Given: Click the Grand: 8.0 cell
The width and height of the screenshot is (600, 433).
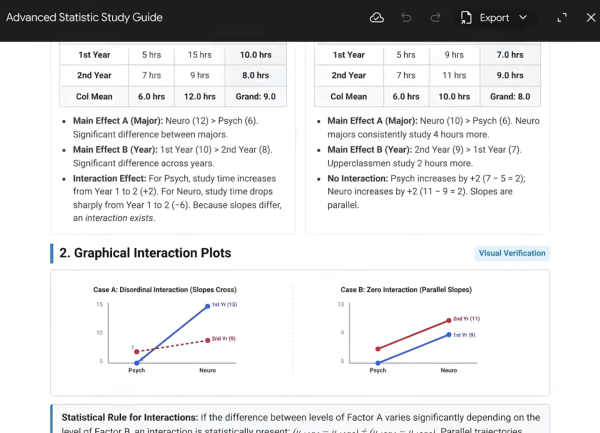Looking at the screenshot, I should click(x=510, y=96).
